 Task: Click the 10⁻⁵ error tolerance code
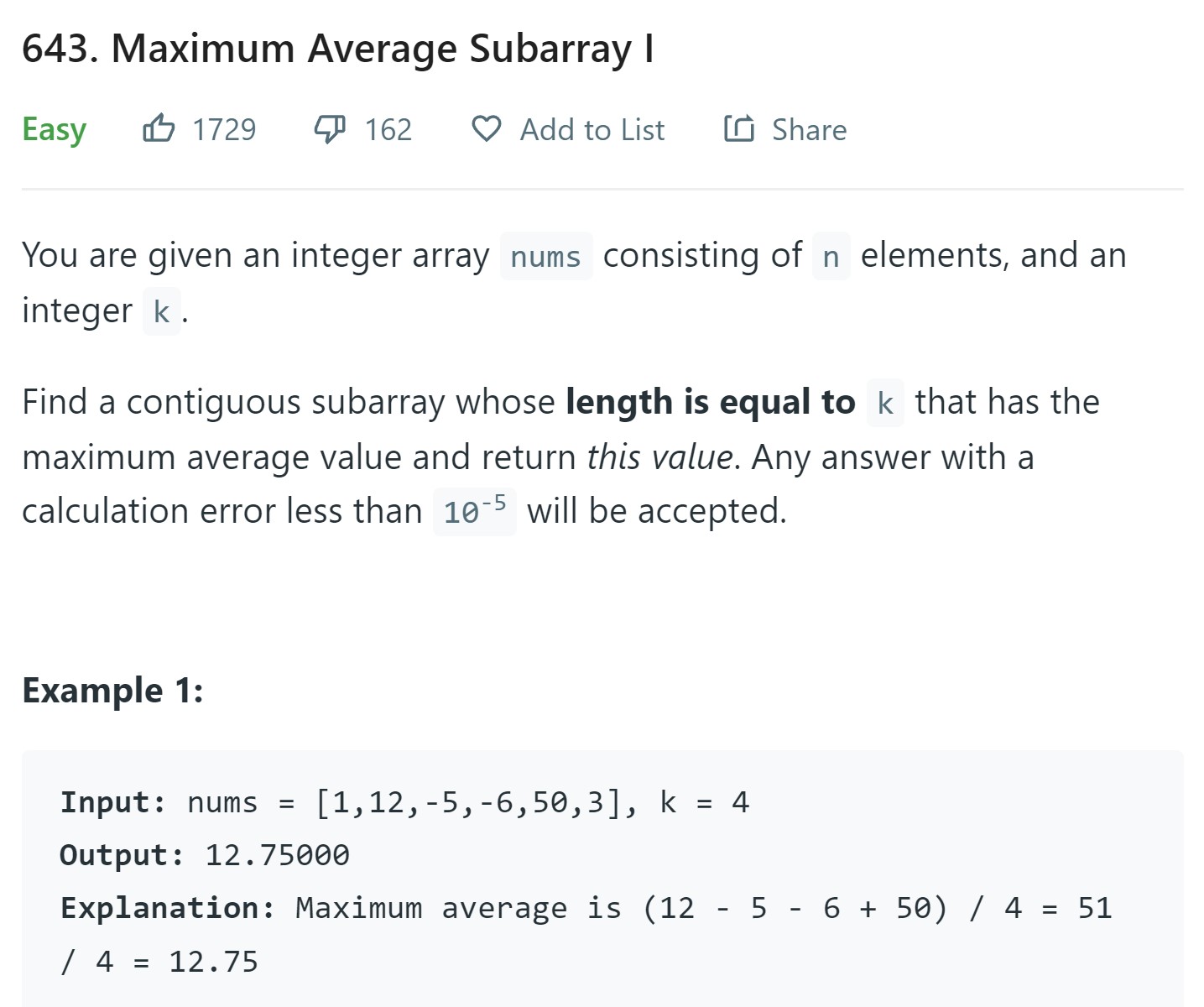[x=474, y=511]
